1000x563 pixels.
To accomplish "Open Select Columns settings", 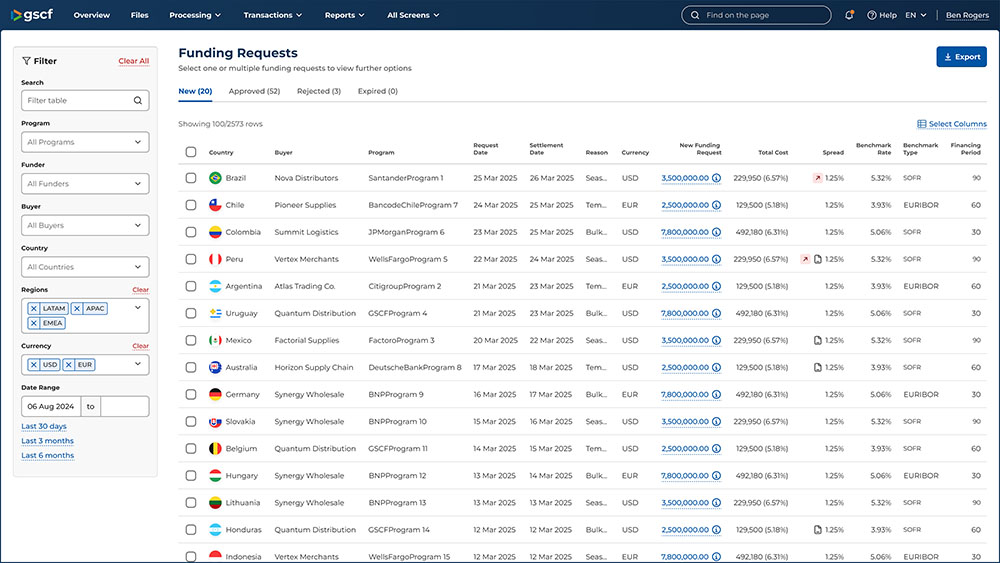I will click(951, 124).
